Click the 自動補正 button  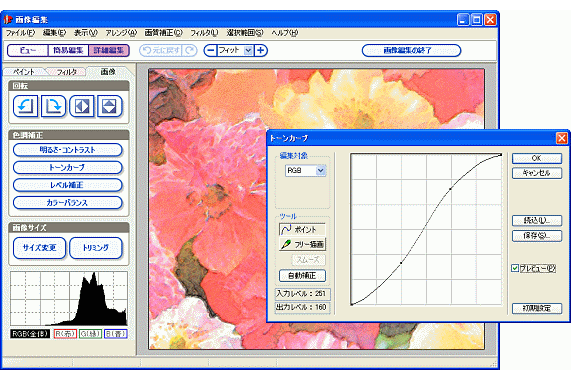coord(302,276)
